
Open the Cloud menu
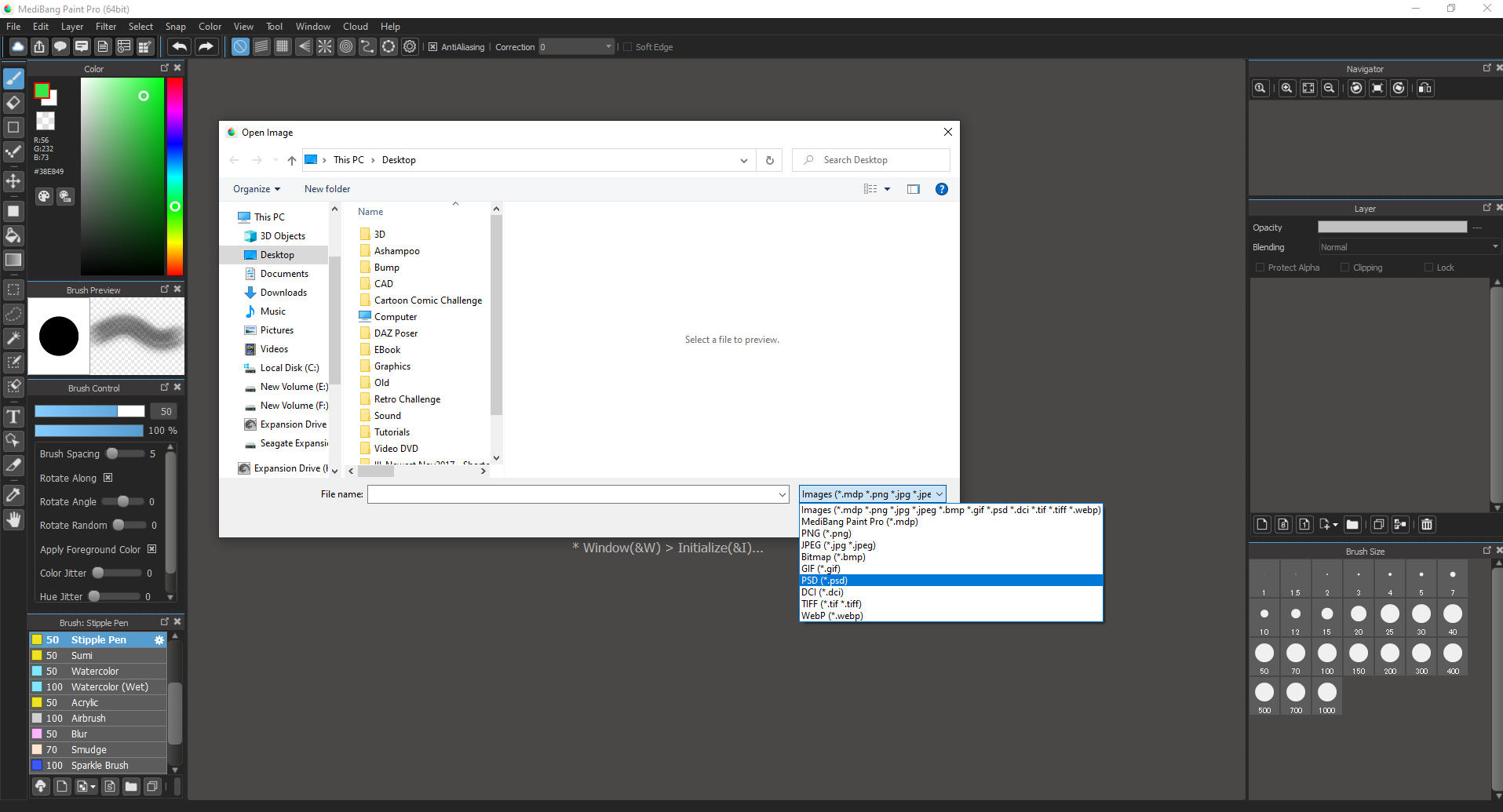click(x=356, y=27)
